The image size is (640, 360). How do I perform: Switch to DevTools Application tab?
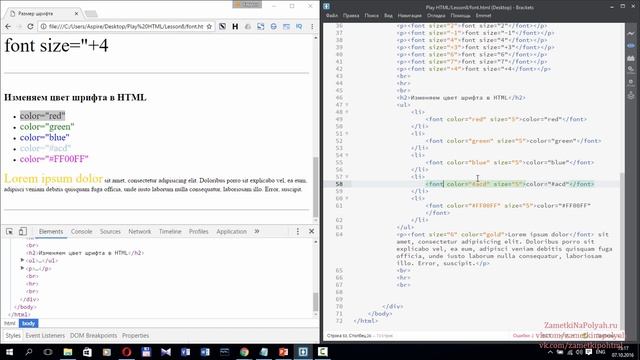click(x=231, y=231)
